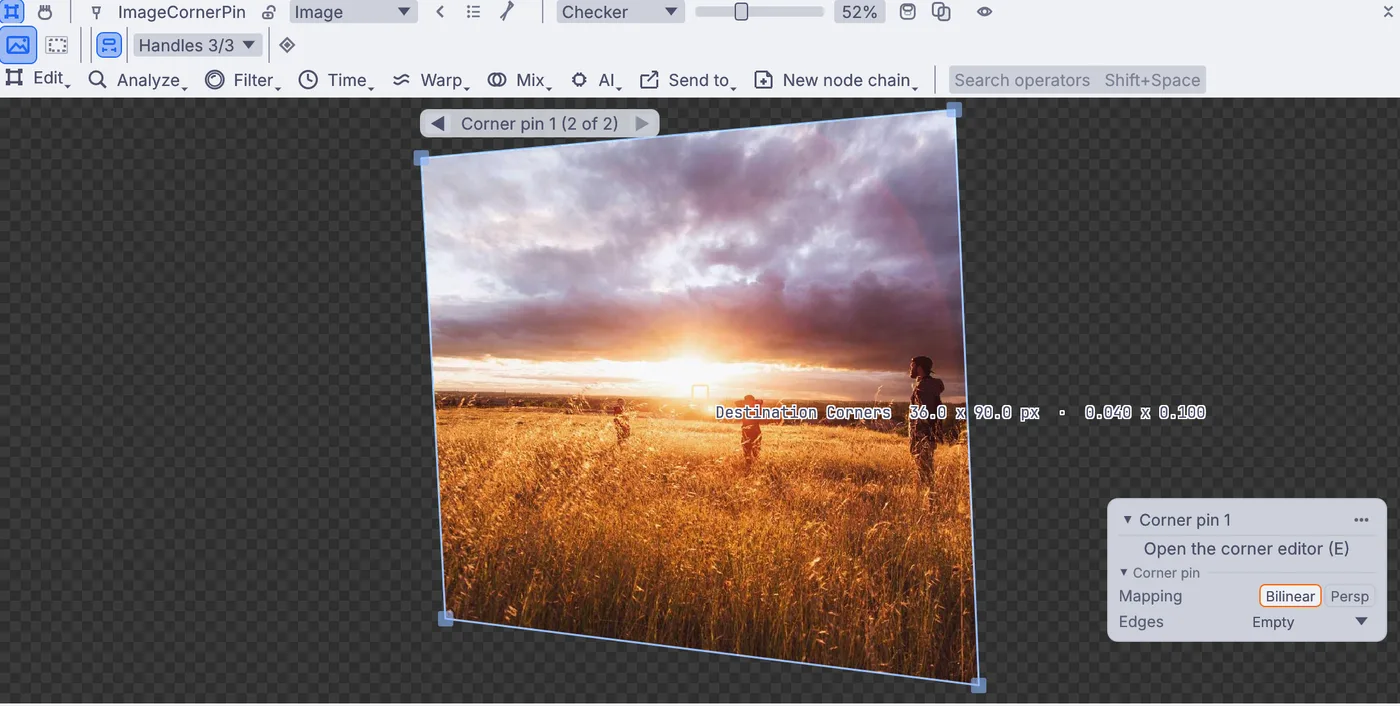Toggle the eye visibility icon

tap(985, 12)
